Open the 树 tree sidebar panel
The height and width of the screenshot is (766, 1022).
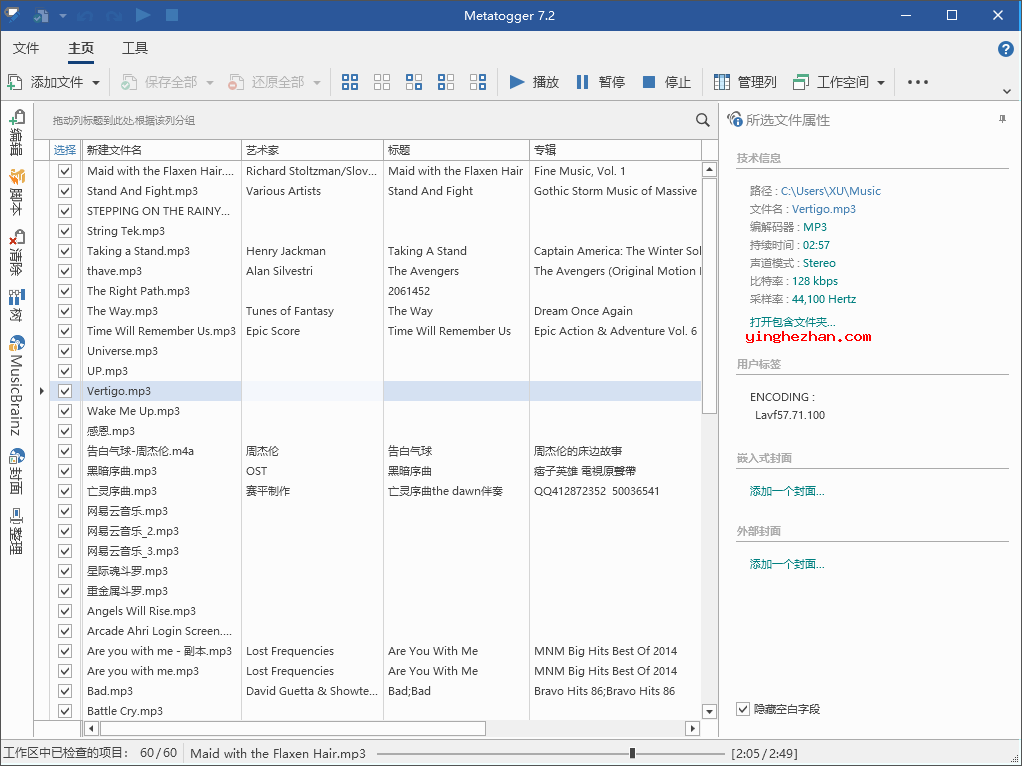coord(17,305)
